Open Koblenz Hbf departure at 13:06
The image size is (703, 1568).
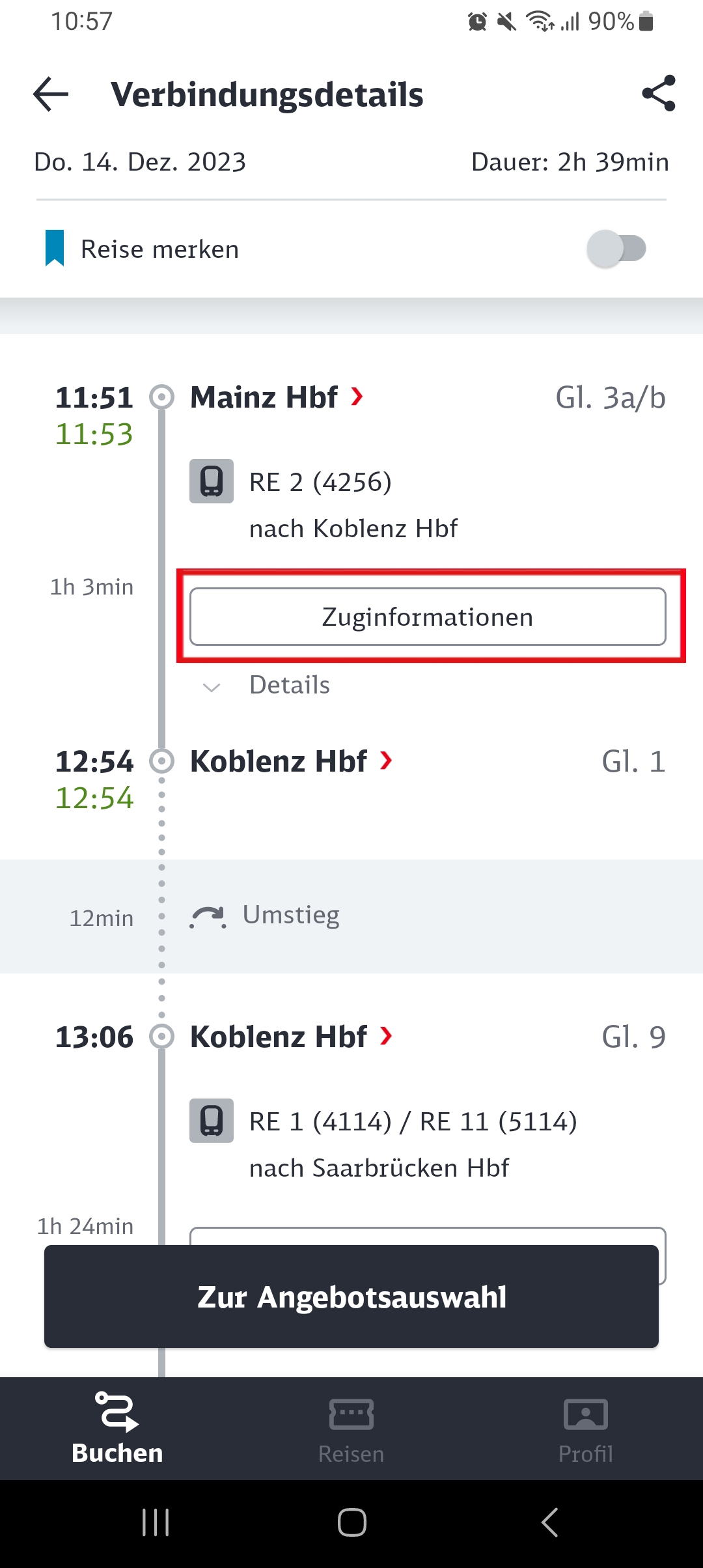point(291,1037)
